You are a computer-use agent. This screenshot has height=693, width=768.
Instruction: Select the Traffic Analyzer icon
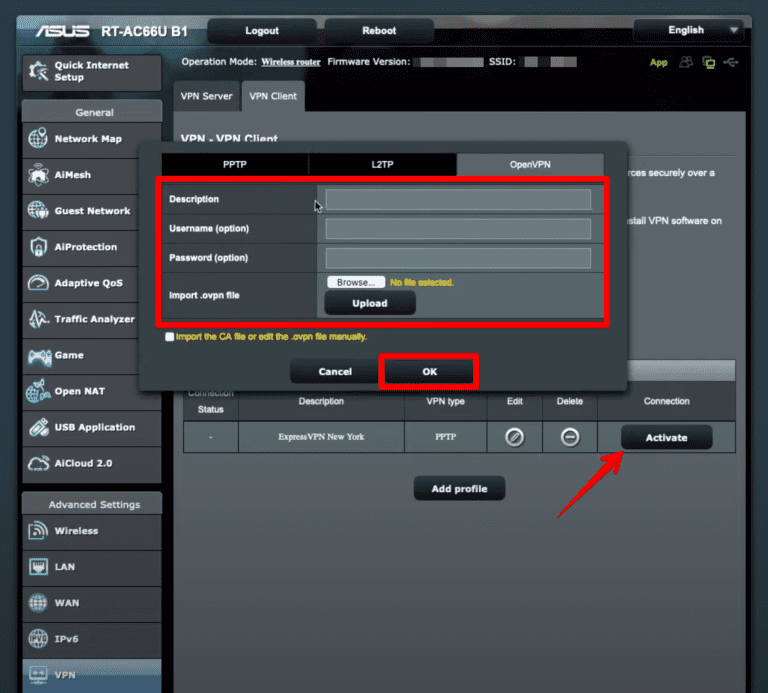point(38,319)
